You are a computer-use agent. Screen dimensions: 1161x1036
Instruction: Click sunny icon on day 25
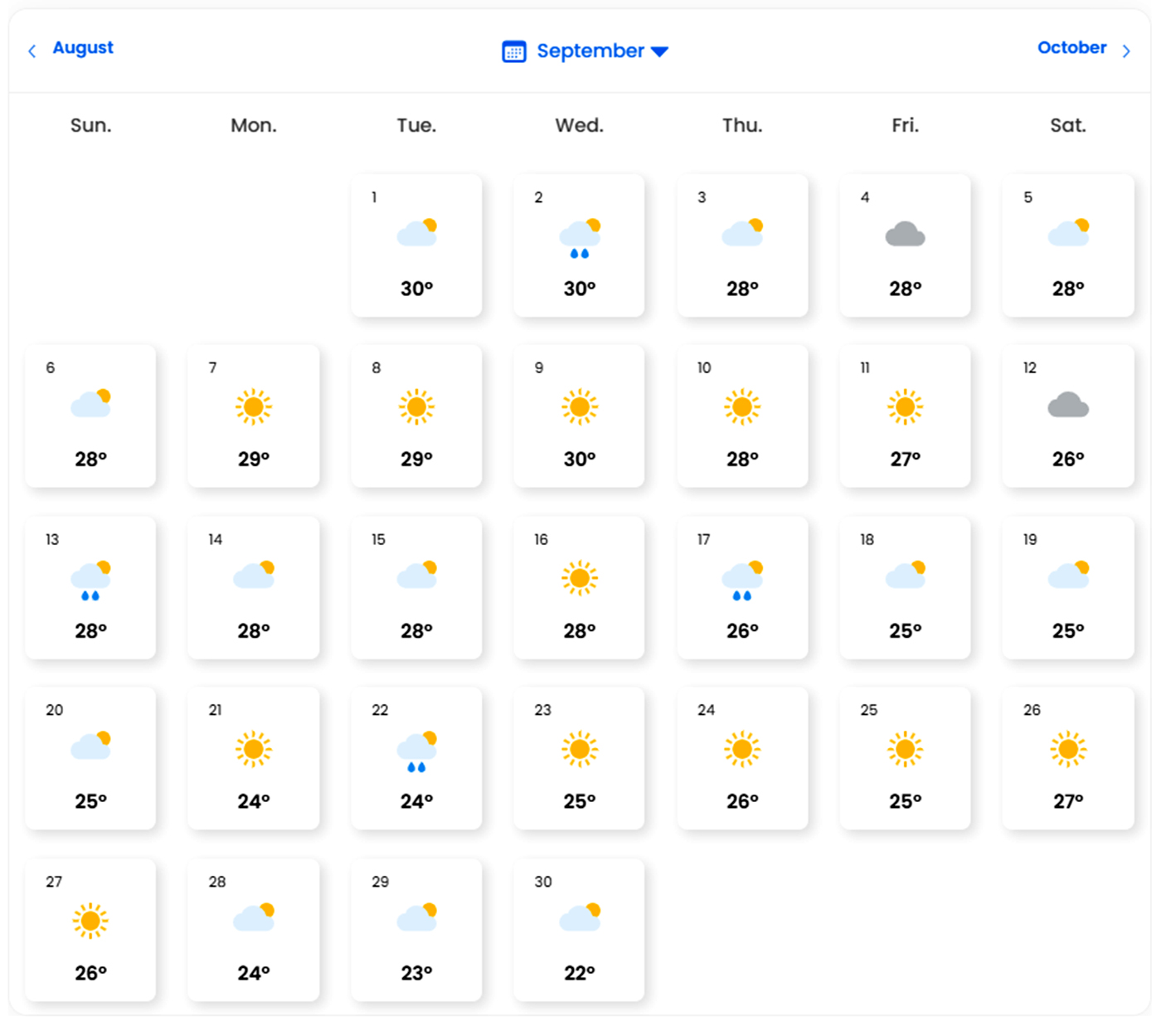[906, 750]
